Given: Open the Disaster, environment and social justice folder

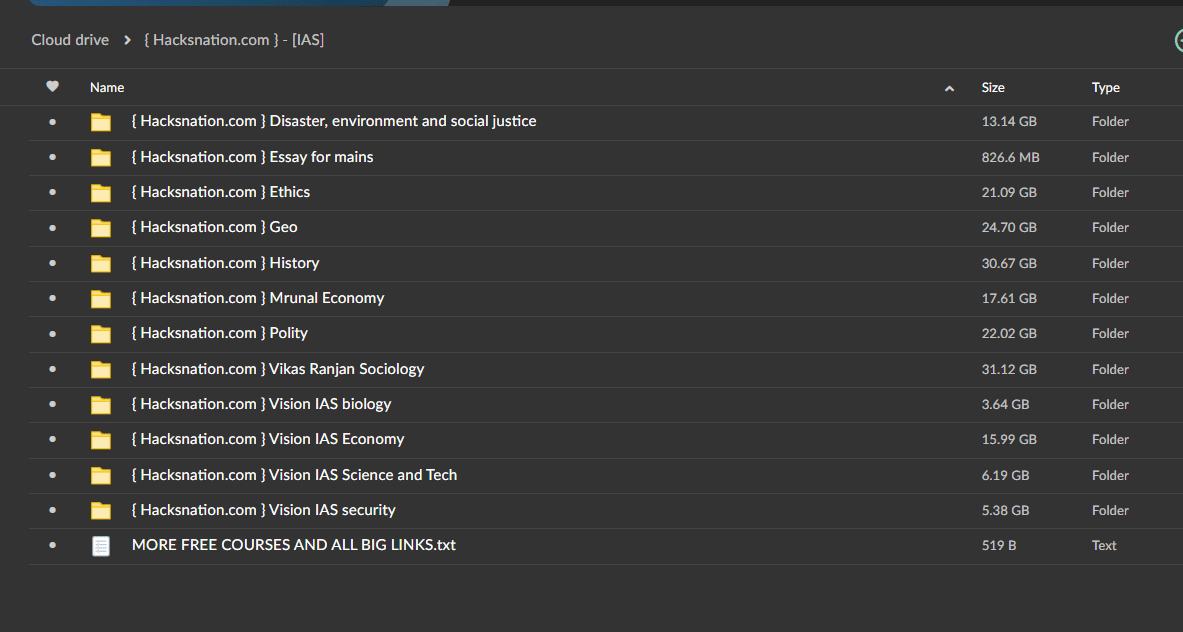Looking at the screenshot, I should pyautogui.click(x=333, y=121).
